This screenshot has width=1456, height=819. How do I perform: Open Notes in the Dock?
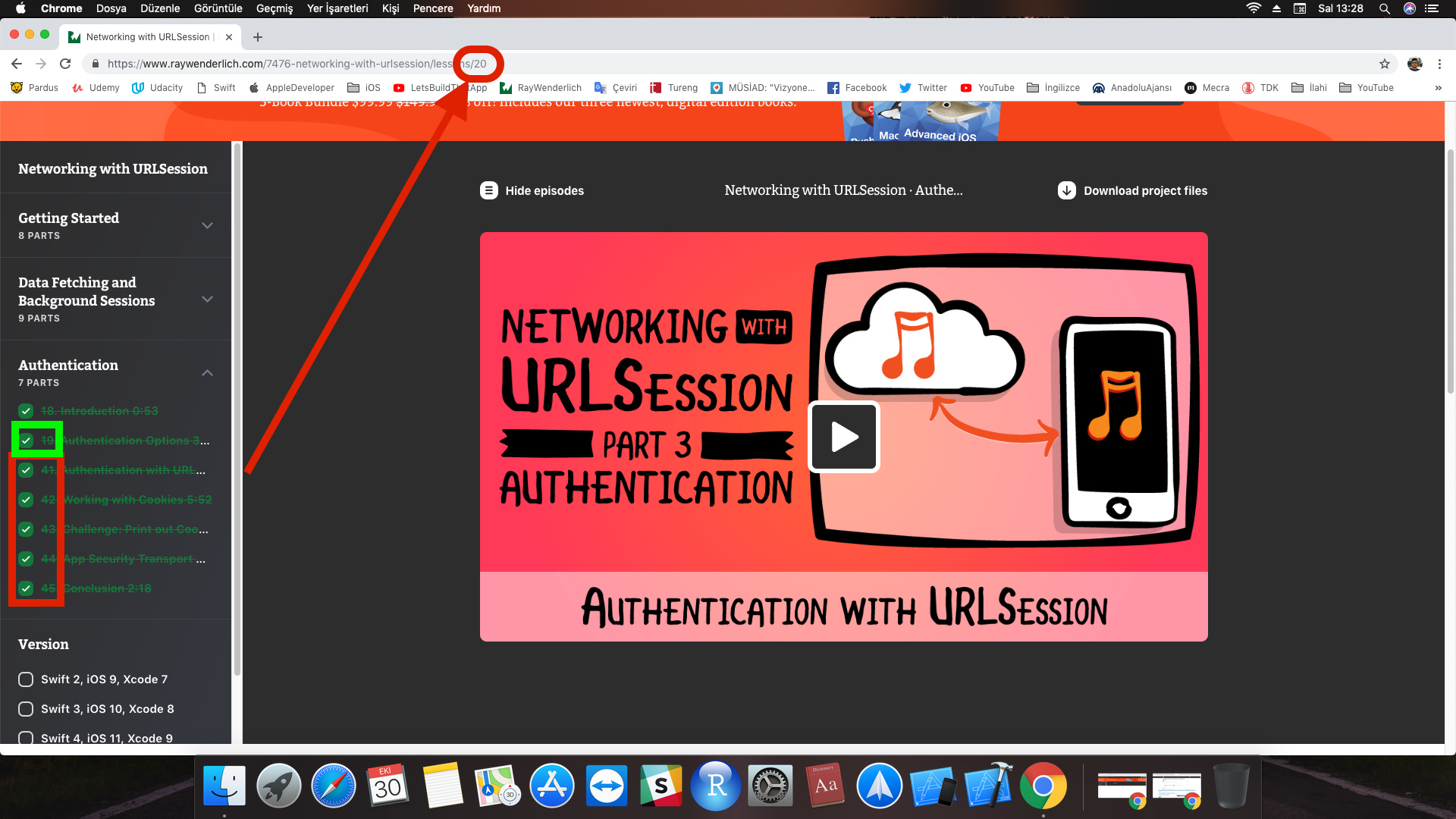(443, 786)
